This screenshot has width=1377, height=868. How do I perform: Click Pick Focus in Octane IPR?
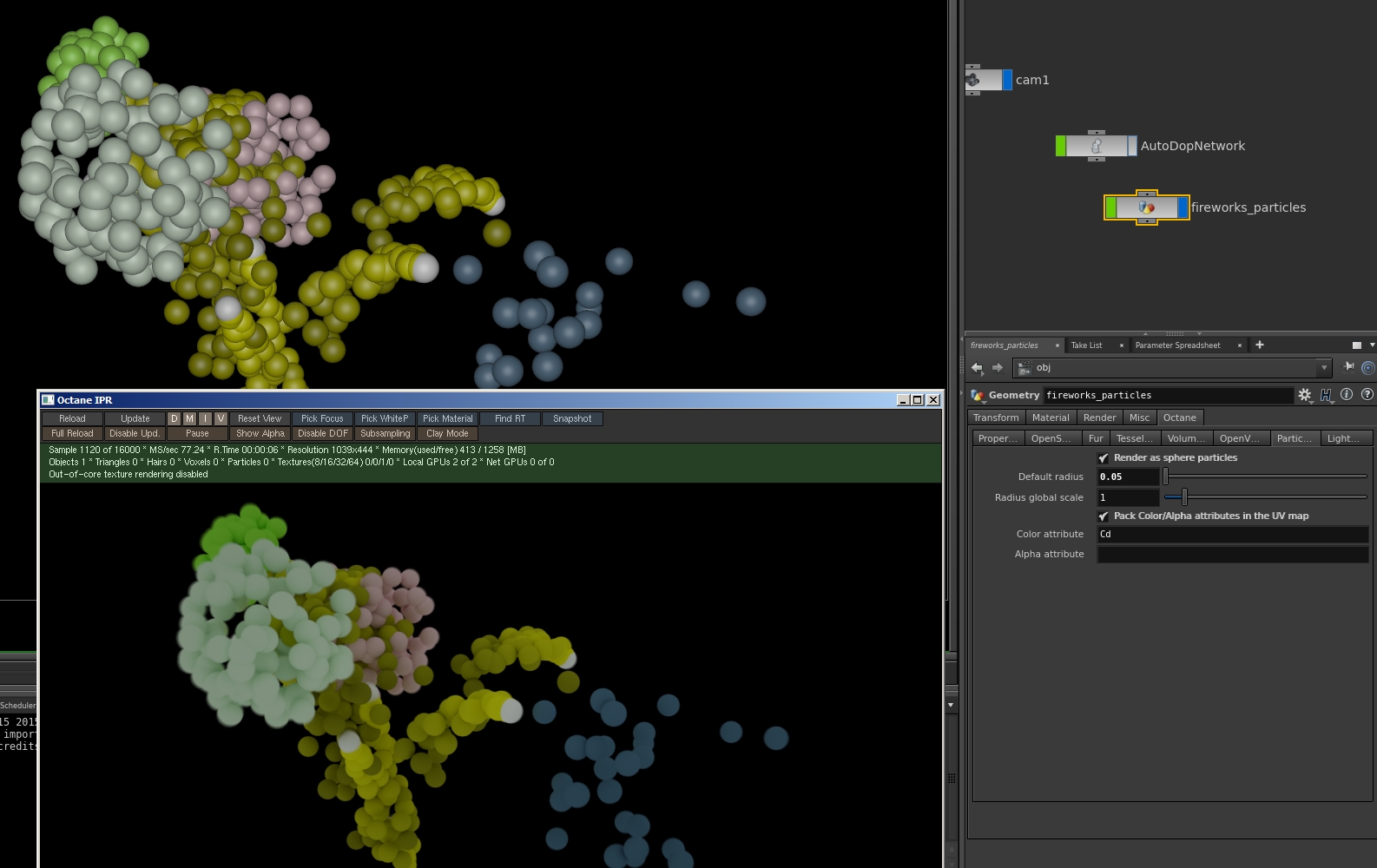322,418
